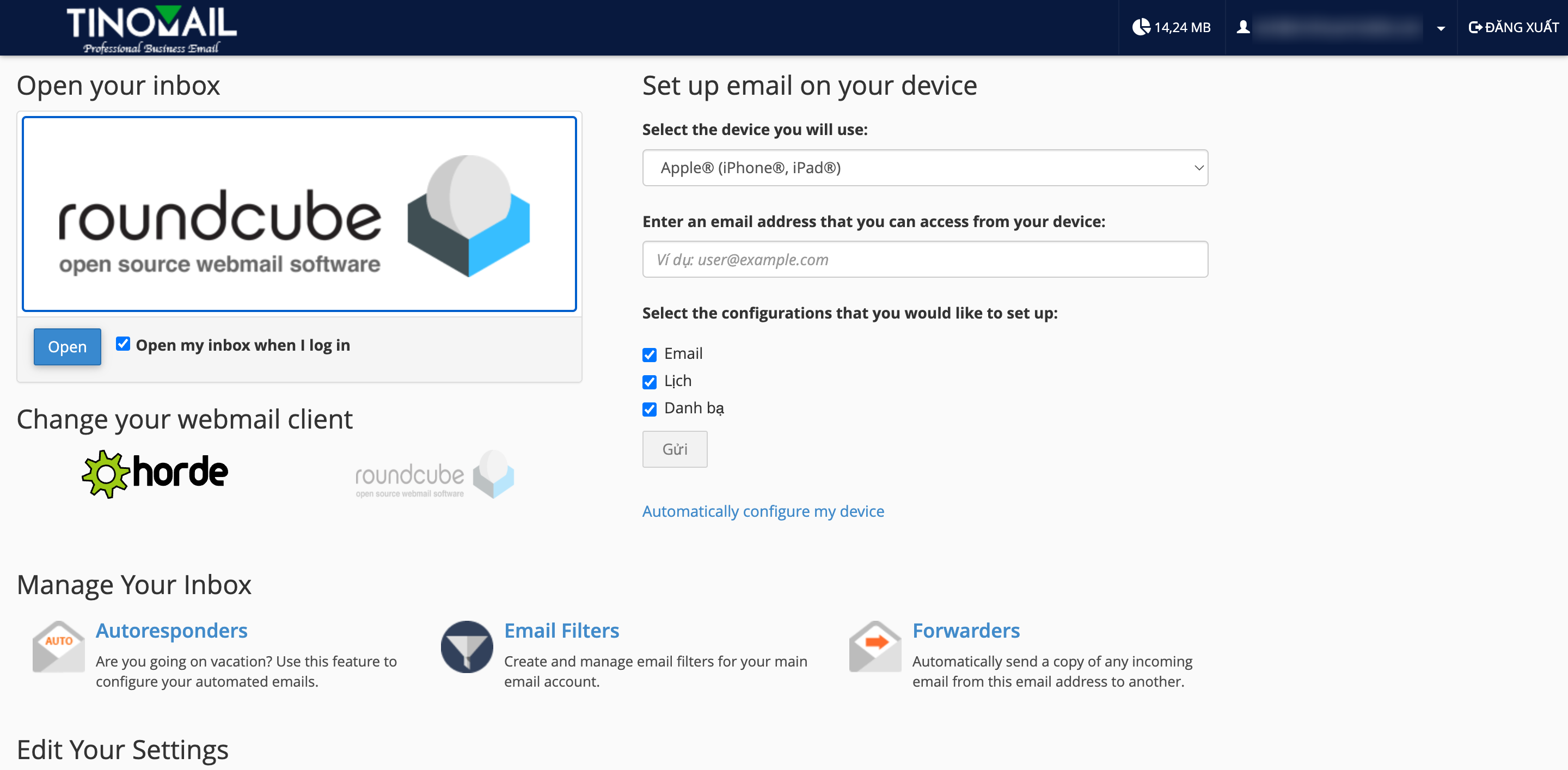Uncheck the Email configuration checkbox
1568x770 pixels.
coord(650,355)
